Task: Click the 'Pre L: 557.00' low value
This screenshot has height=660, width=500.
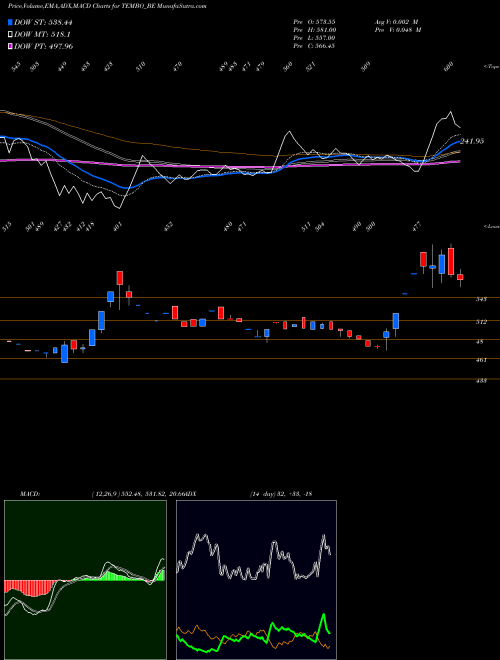Action: [314, 38]
